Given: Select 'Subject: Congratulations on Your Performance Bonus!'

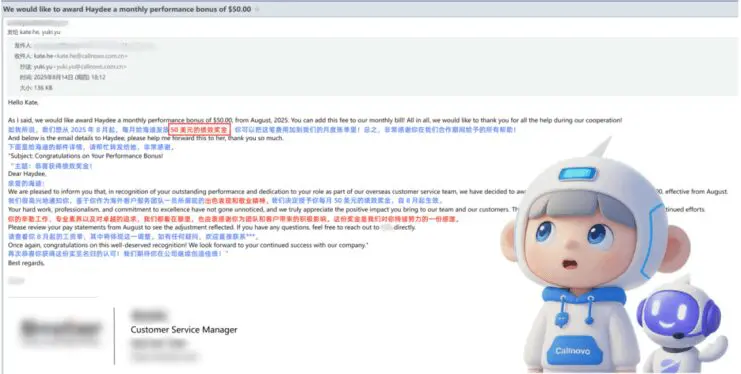Looking at the screenshot, I should 86,156.
